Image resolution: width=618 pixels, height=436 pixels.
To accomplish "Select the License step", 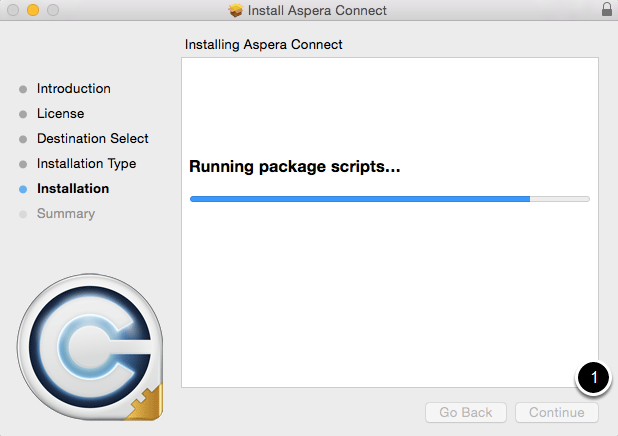I will tap(61, 114).
